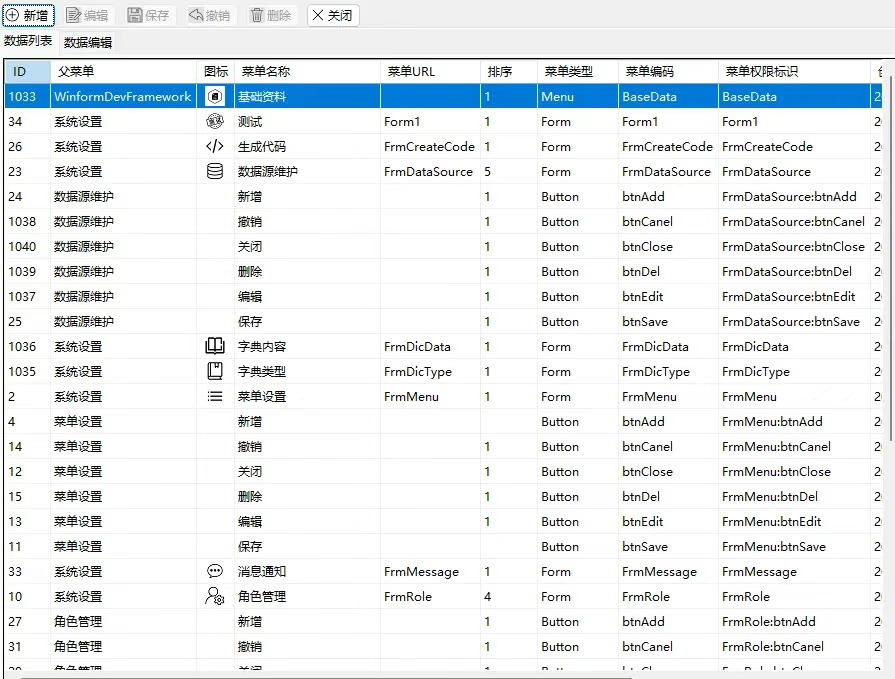Click the FrmMenu:btnEdit permission cell
The image size is (895, 679).
click(794, 522)
